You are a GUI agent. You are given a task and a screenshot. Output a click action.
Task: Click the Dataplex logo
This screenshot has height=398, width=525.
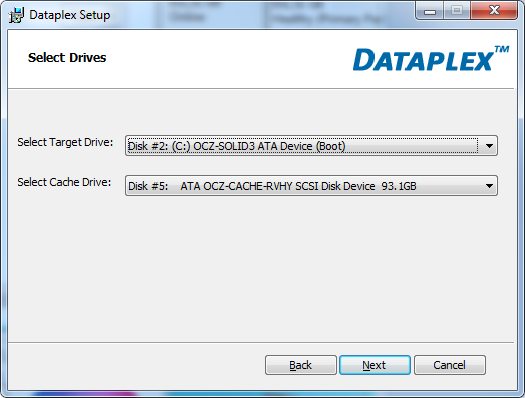(x=431, y=59)
